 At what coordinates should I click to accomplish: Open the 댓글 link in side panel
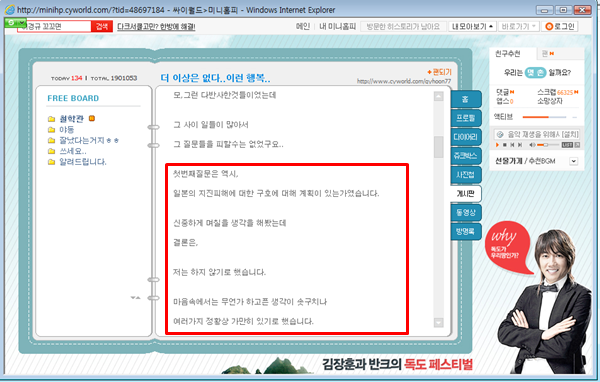click(503, 92)
